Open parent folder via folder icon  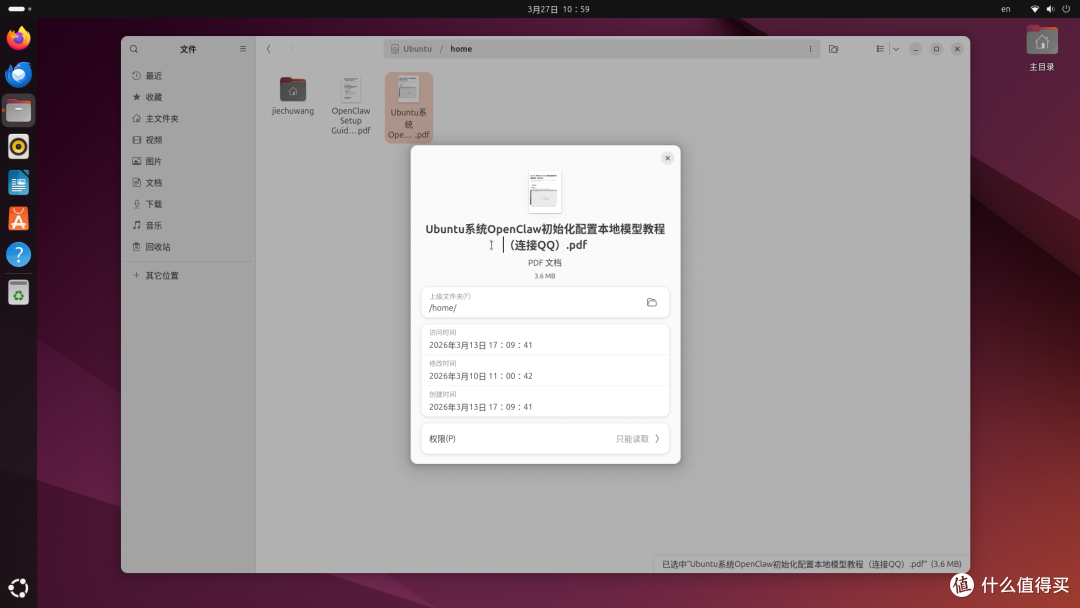coord(652,302)
